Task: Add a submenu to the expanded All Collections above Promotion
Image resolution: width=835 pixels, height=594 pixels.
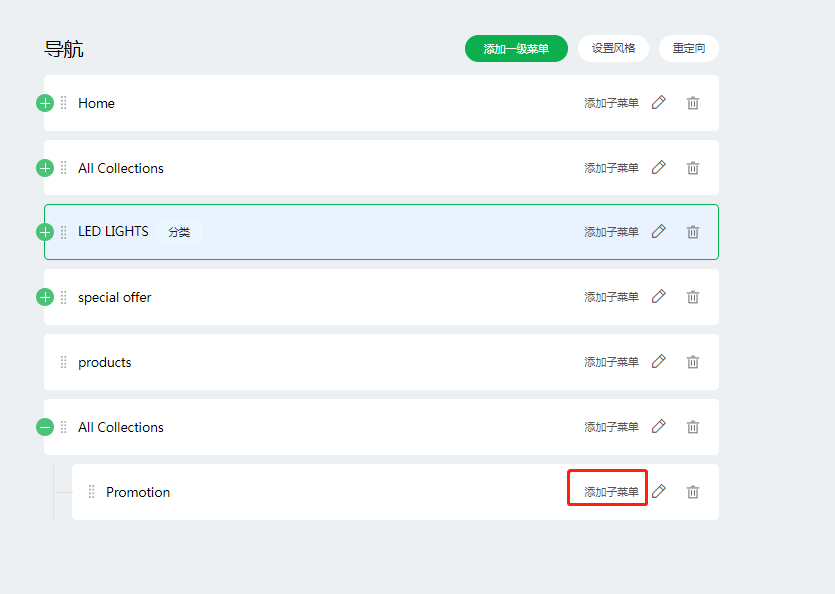Action: tap(611, 427)
